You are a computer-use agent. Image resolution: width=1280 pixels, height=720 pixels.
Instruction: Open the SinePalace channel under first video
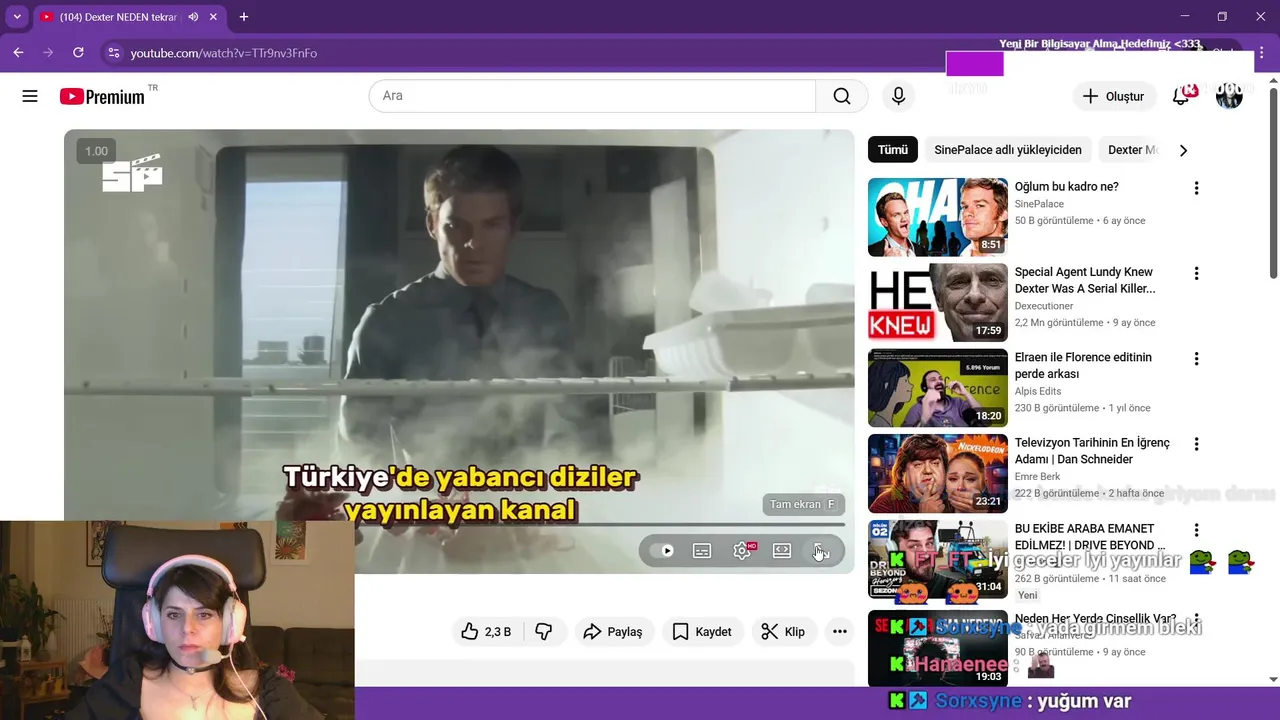[1039, 204]
